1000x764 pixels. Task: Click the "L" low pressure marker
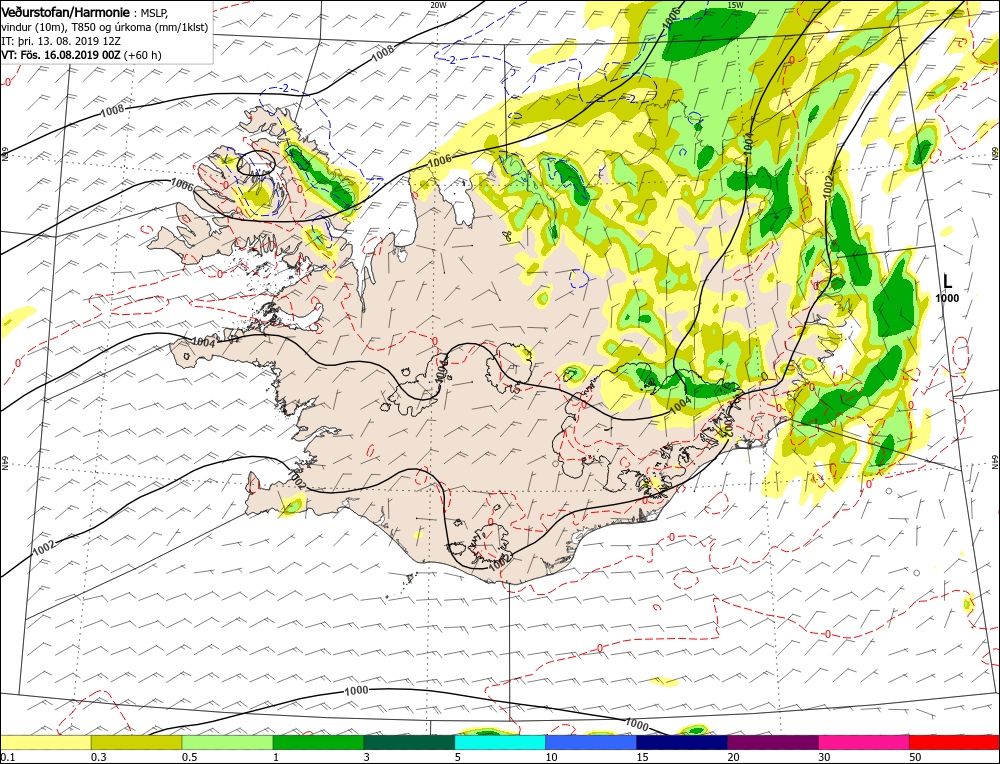pyautogui.click(x=948, y=281)
